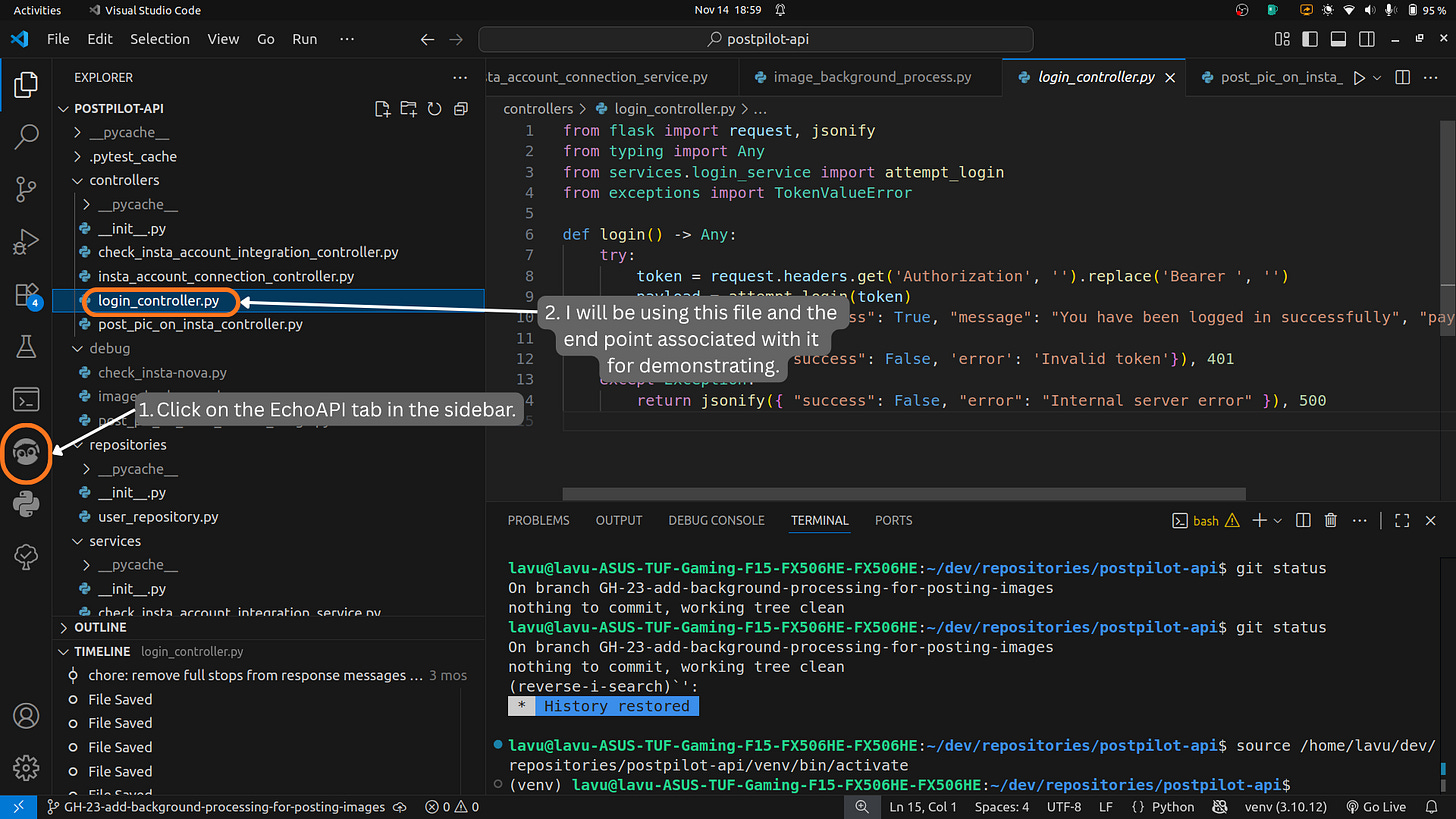Open the File menu
Image resolution: width=1456 pixels, height=819 pixels.
pos(58,39)
